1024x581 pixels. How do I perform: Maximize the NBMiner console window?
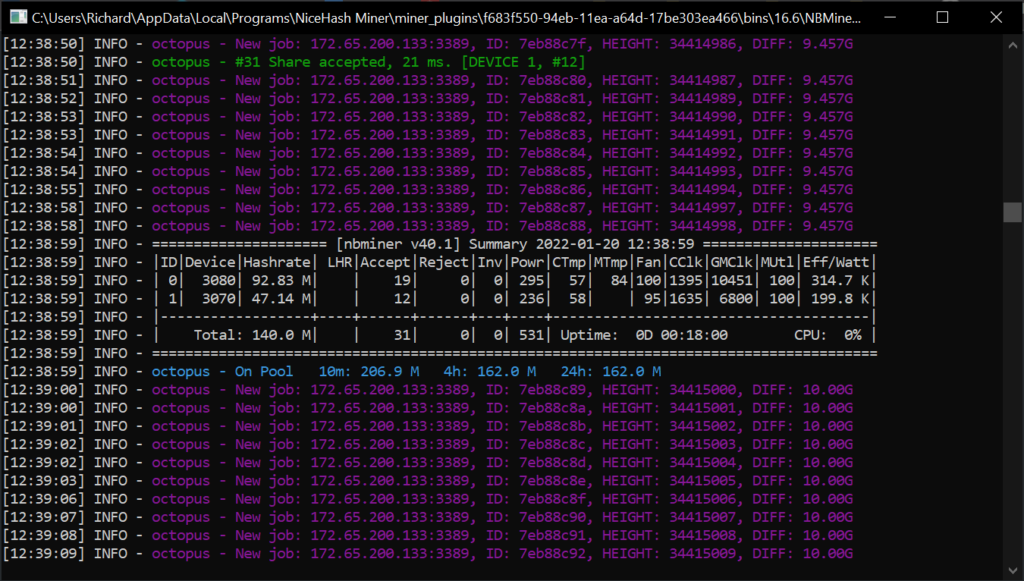tap(942, 17)
